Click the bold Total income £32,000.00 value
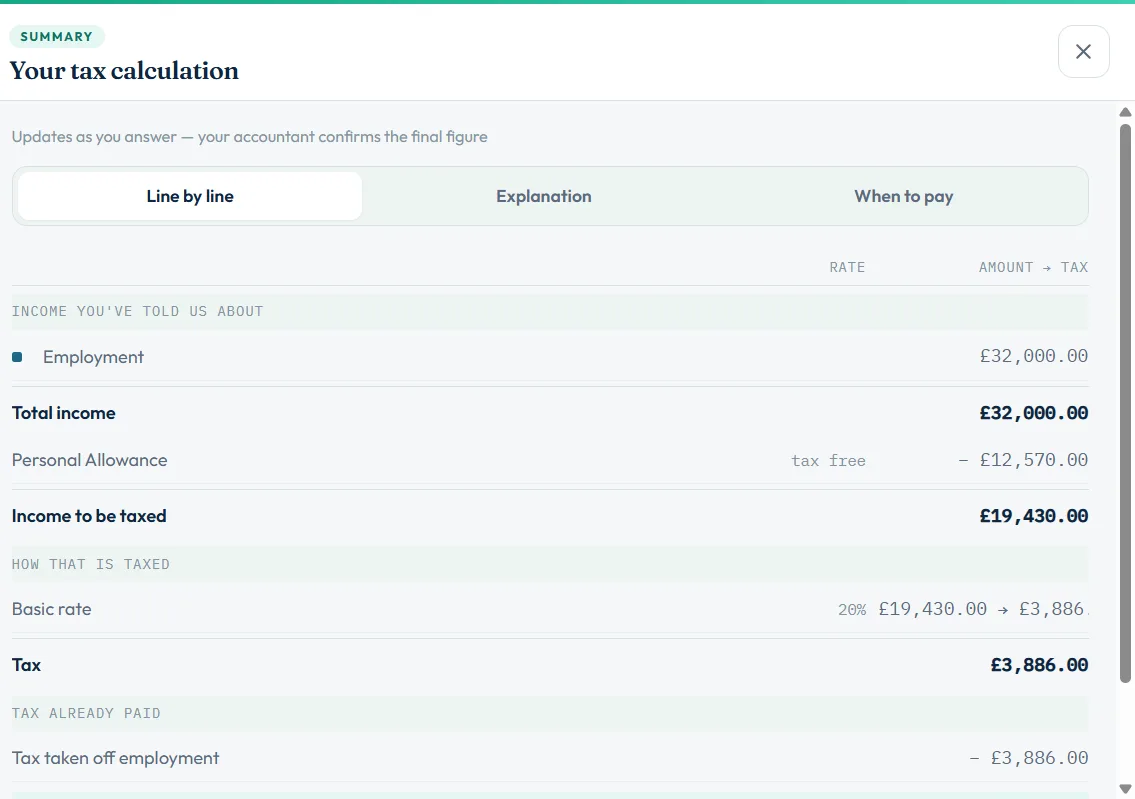Image resolution: width=1135 pixels, height=799 pixels. (x=1034, y=413)
